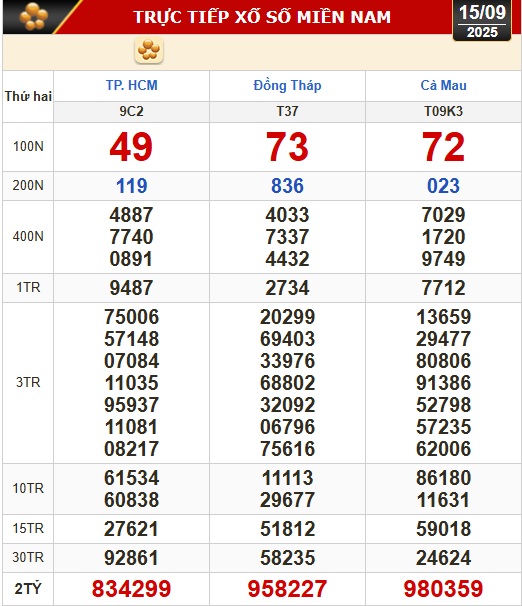Click the small lottery balls icon below header
Viewport: 522px width, 606px height.
click(x=149, y=50)
